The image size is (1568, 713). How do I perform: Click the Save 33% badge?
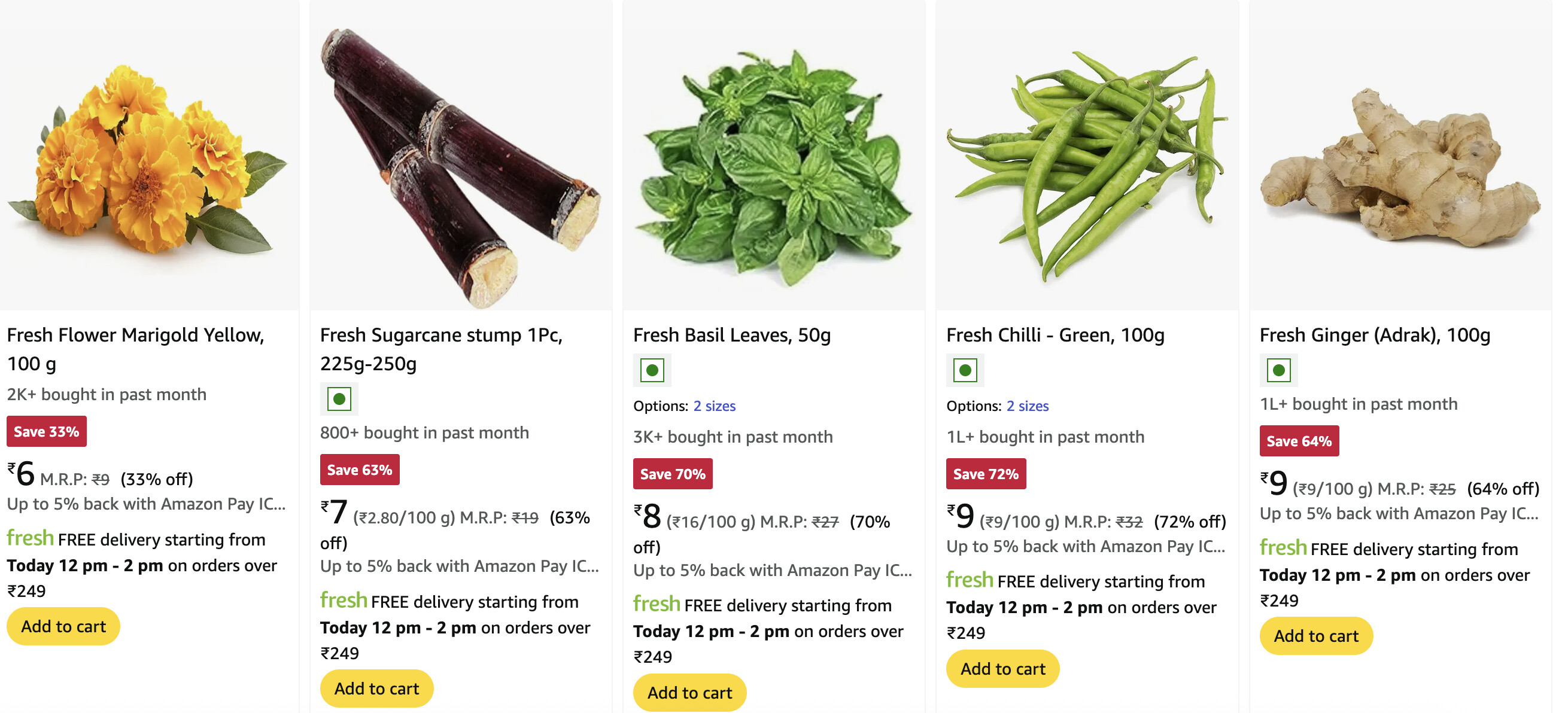pos(46,431)
